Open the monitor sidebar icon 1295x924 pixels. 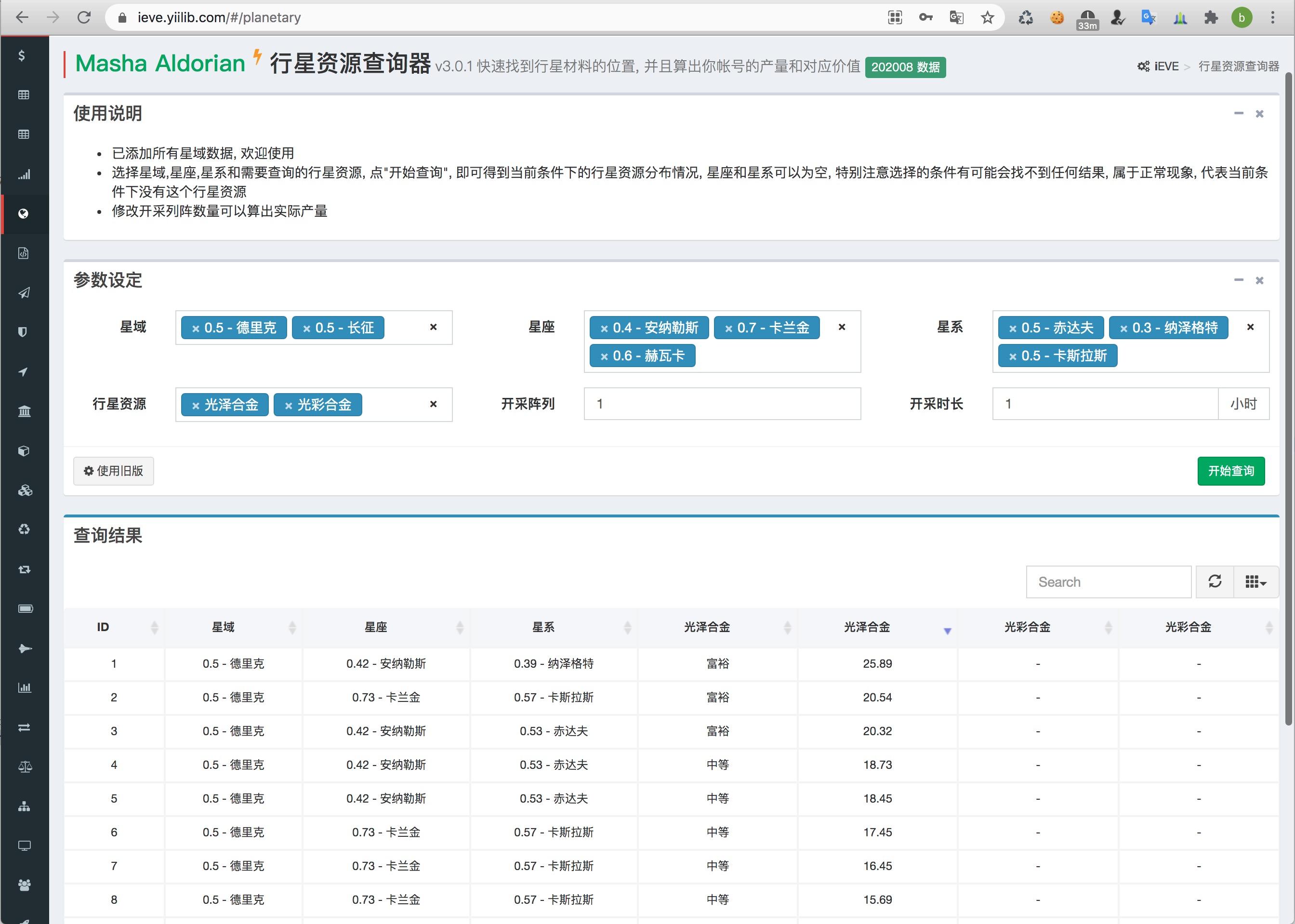24,846
